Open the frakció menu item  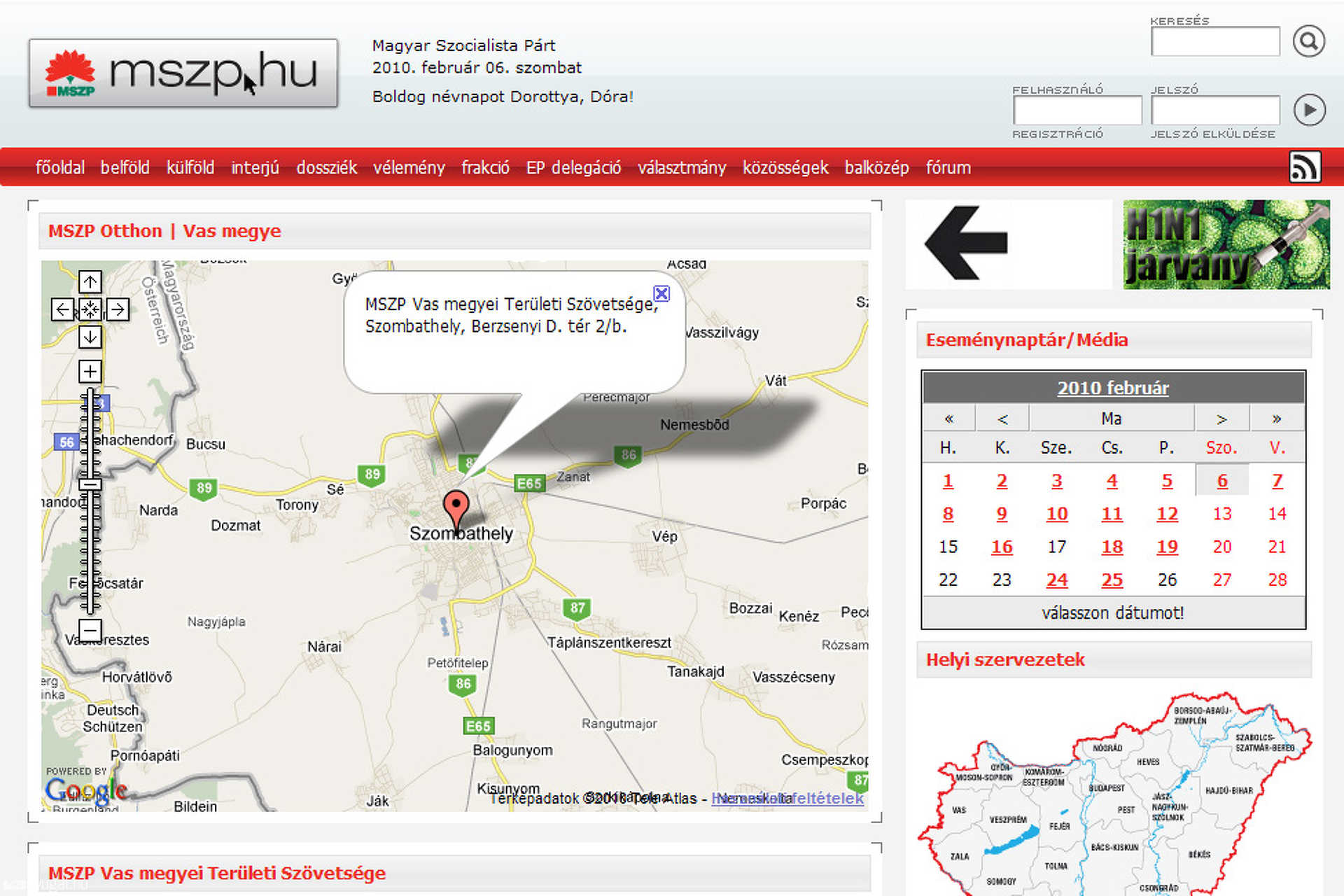485,168
